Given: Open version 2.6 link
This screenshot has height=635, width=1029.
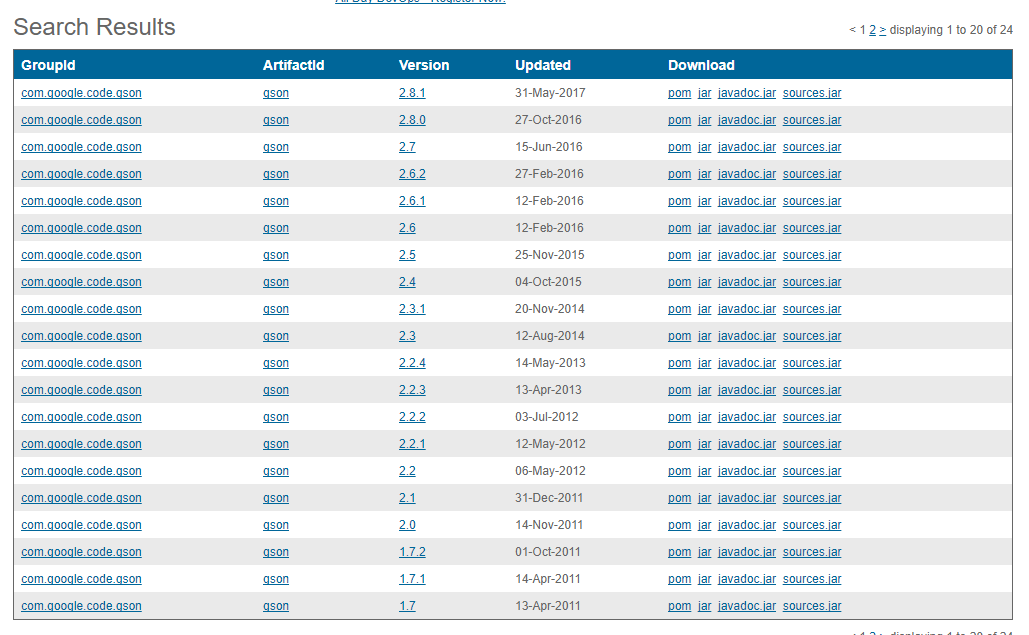Looking at the screenshot, I should [x=407, y=228].
